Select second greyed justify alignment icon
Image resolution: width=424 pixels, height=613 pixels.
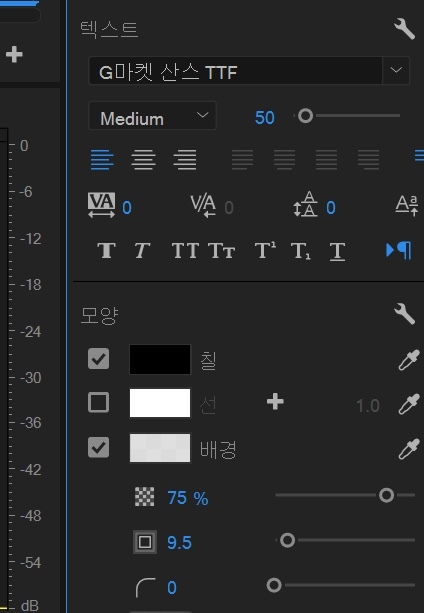(x=284, y=160)
